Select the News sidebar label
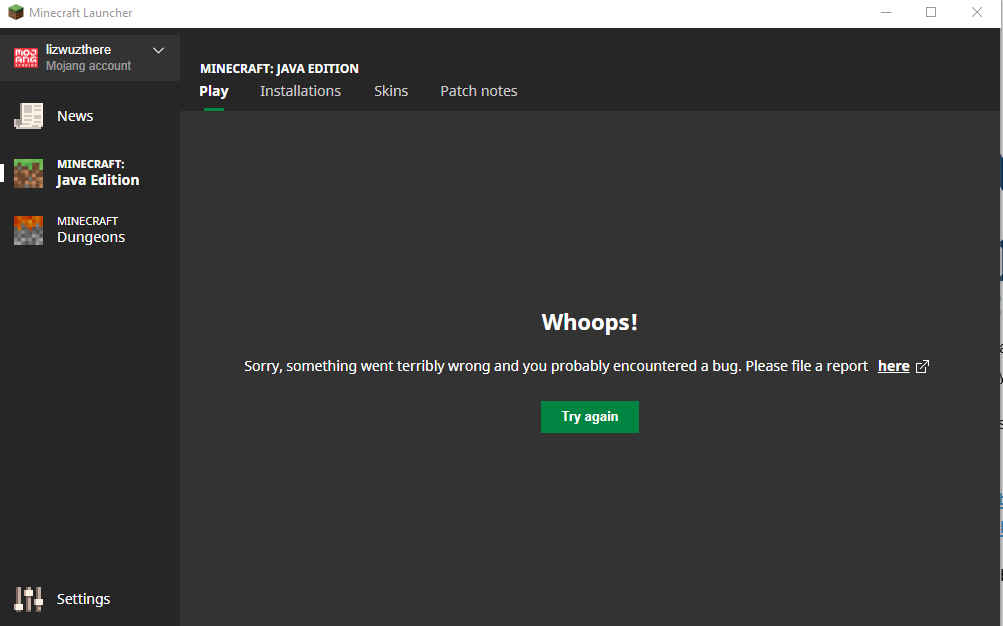This screenshot has height=626, width=1003. [75, 116]
